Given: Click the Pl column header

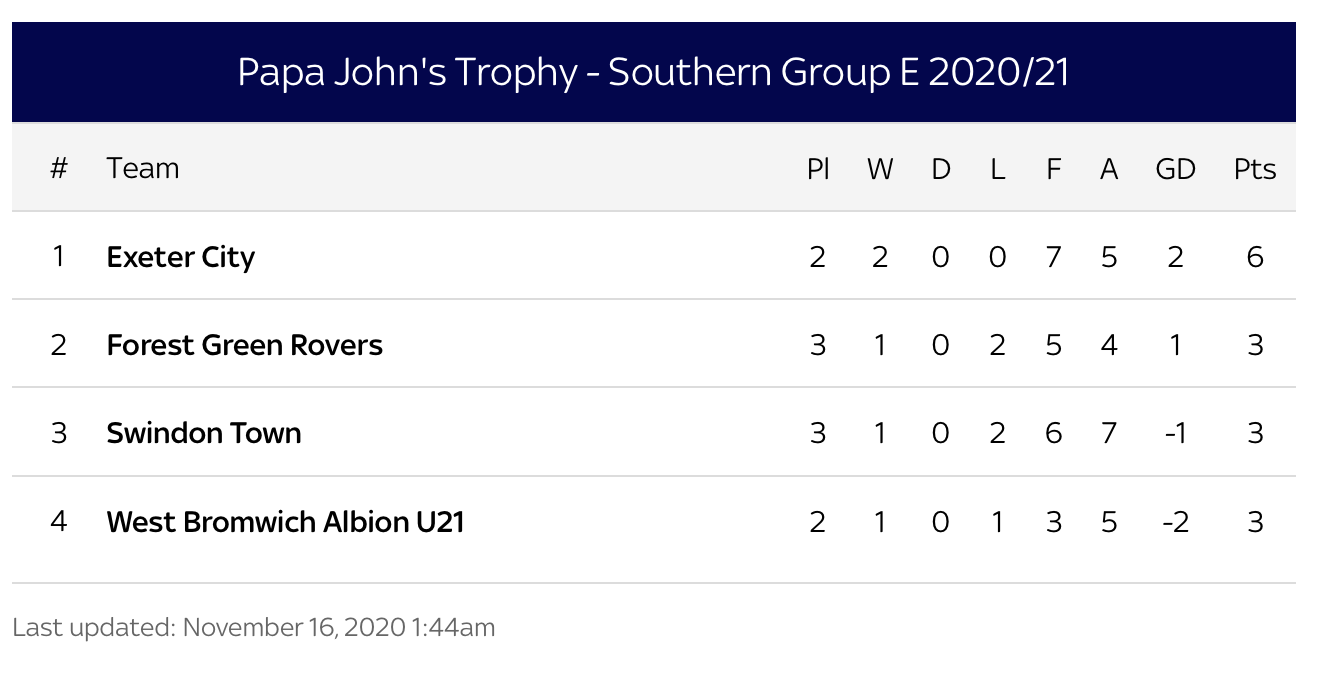Looking at the screenshot, I should 818,169.
